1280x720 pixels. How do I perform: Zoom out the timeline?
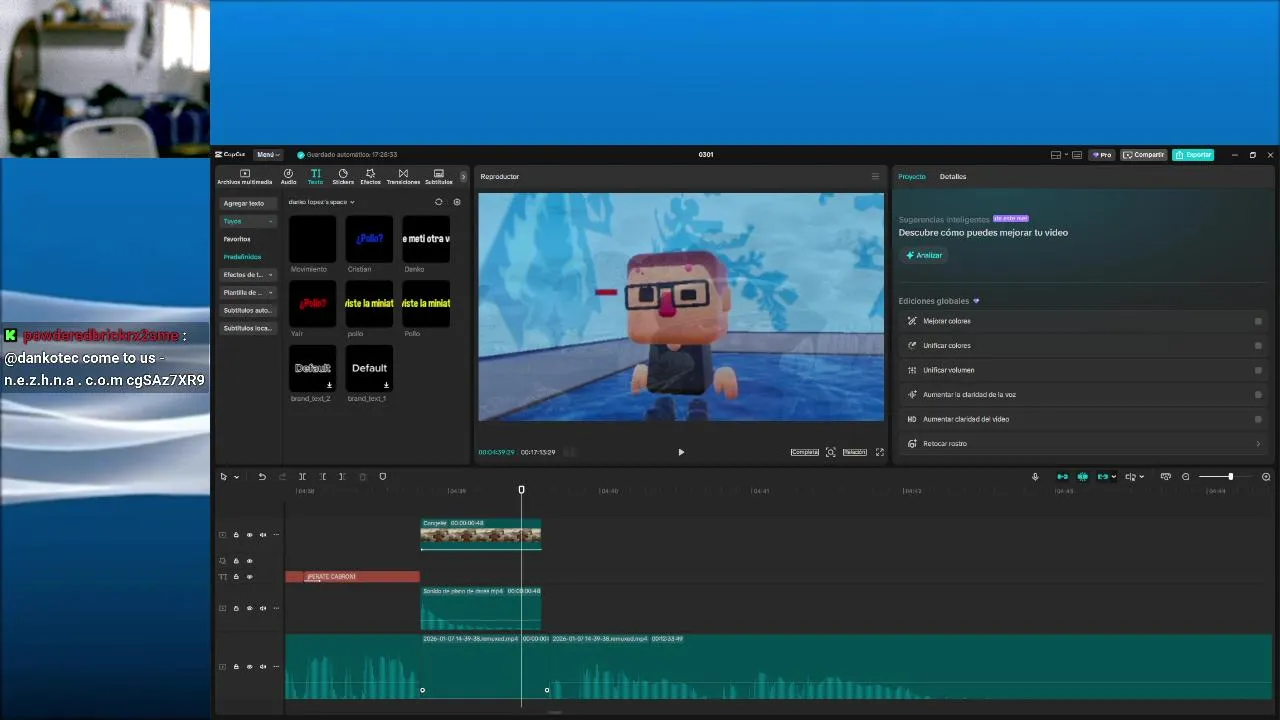(x=1186, y=477)
